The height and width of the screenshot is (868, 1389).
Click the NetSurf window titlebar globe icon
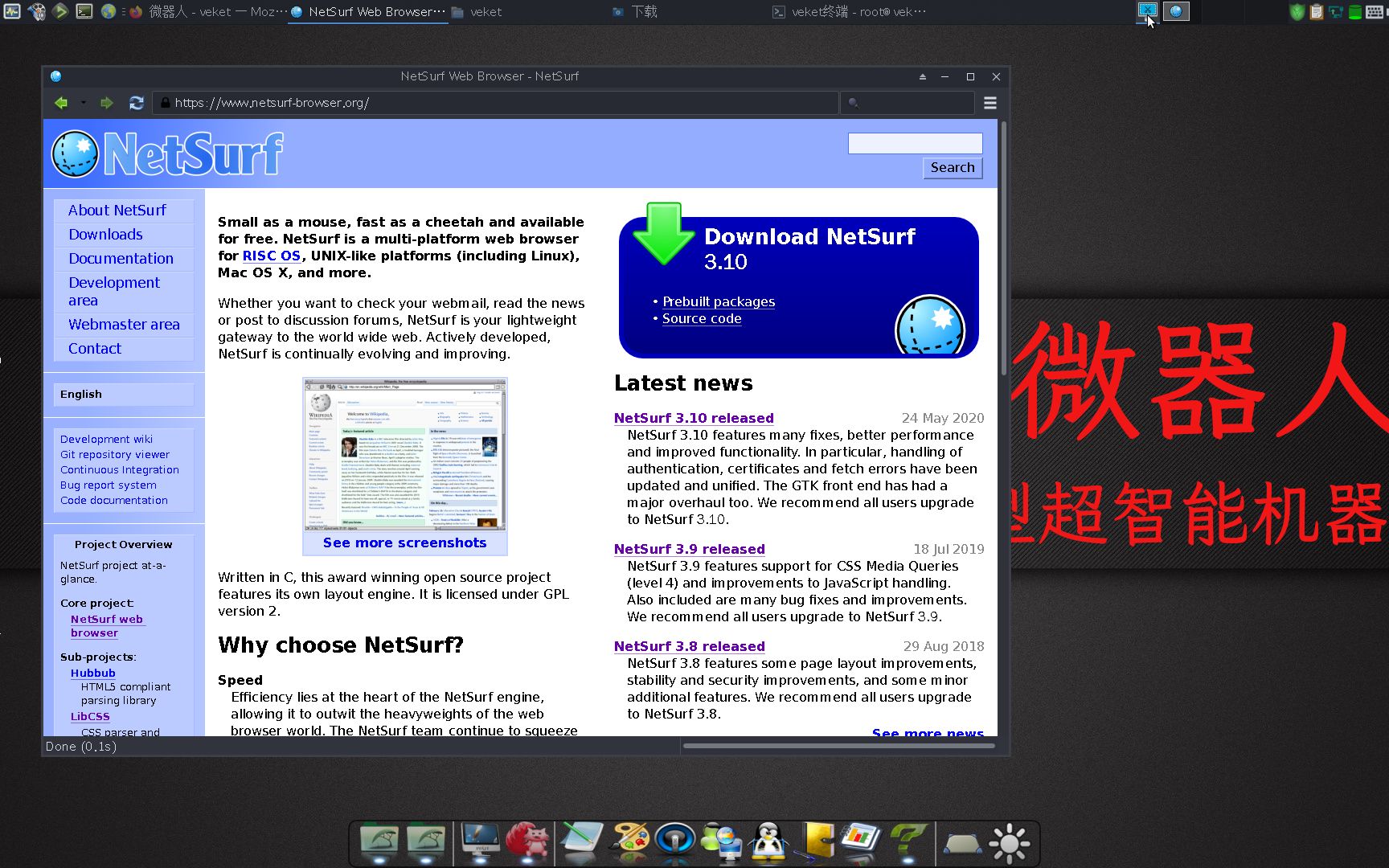tap(55, 76)
